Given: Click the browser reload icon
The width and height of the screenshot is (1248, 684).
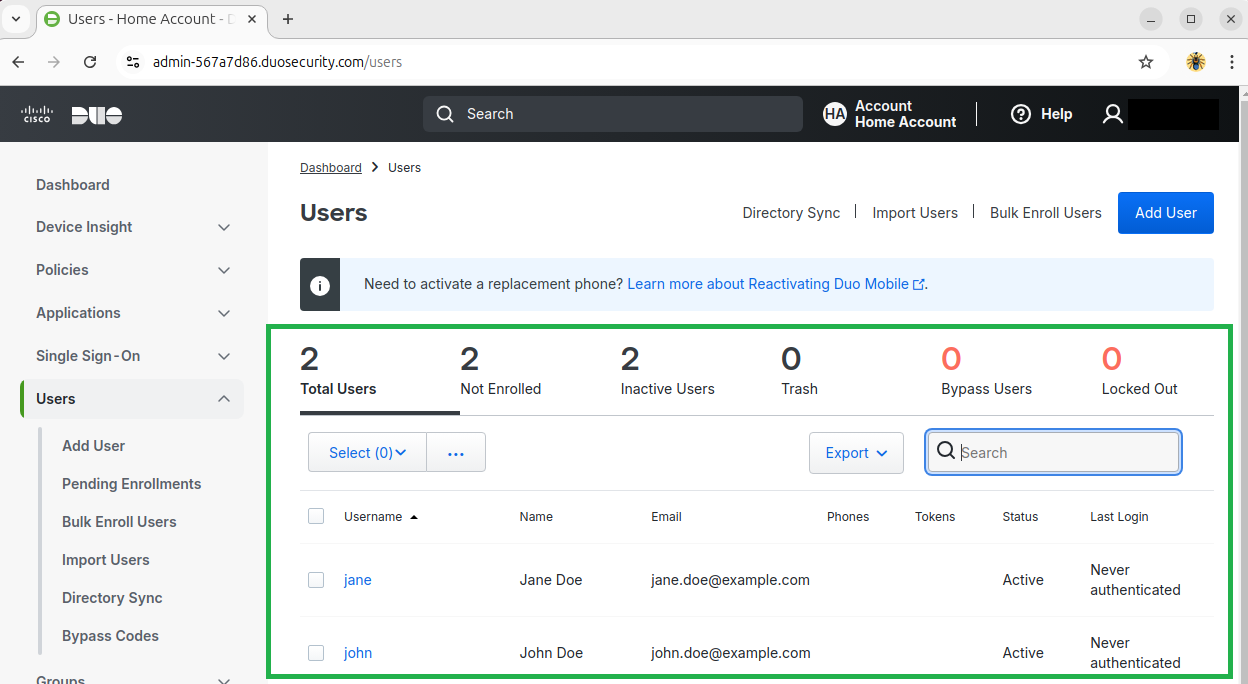Looking at the screenshot, I should point(90,62).
